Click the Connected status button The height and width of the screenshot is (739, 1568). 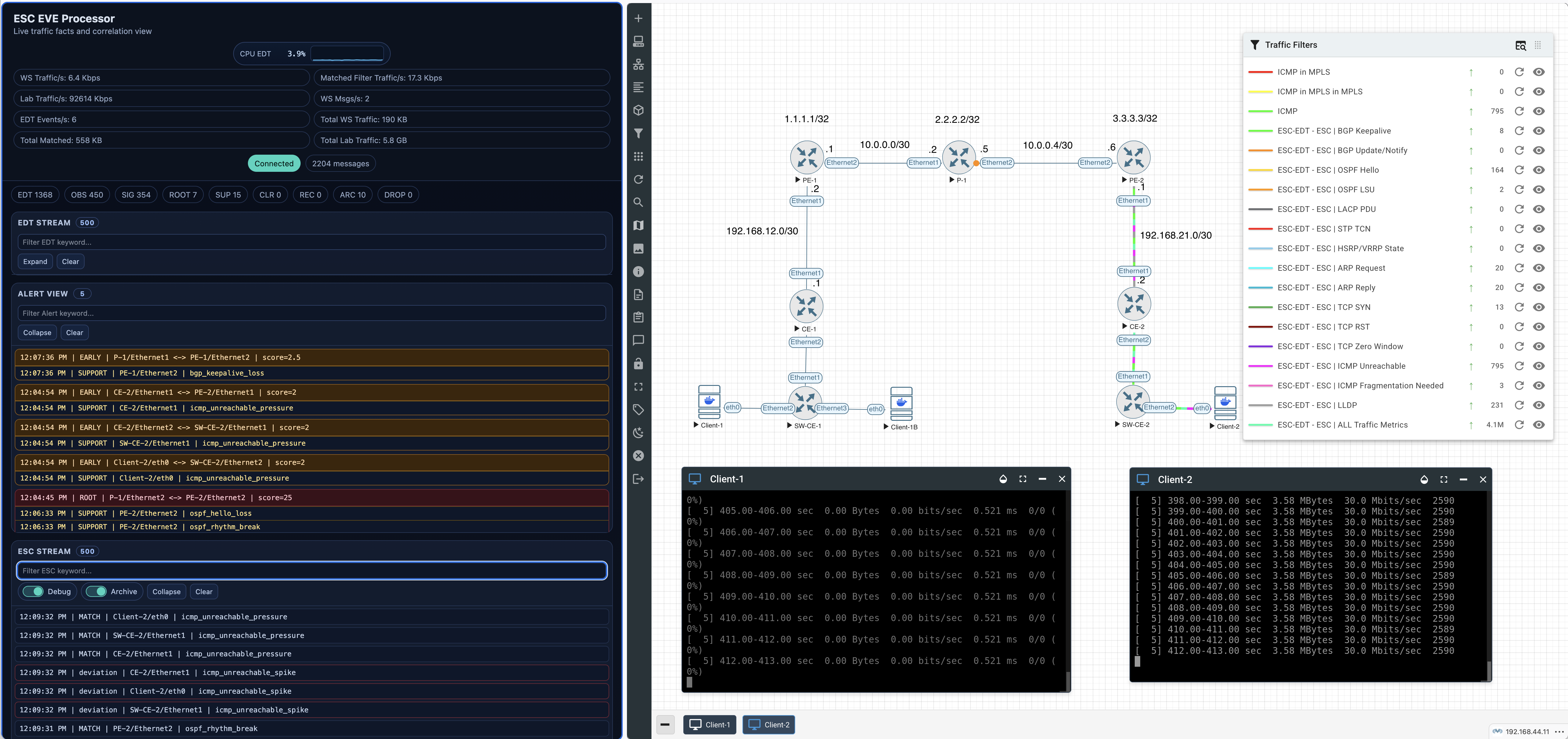point(274,164)
